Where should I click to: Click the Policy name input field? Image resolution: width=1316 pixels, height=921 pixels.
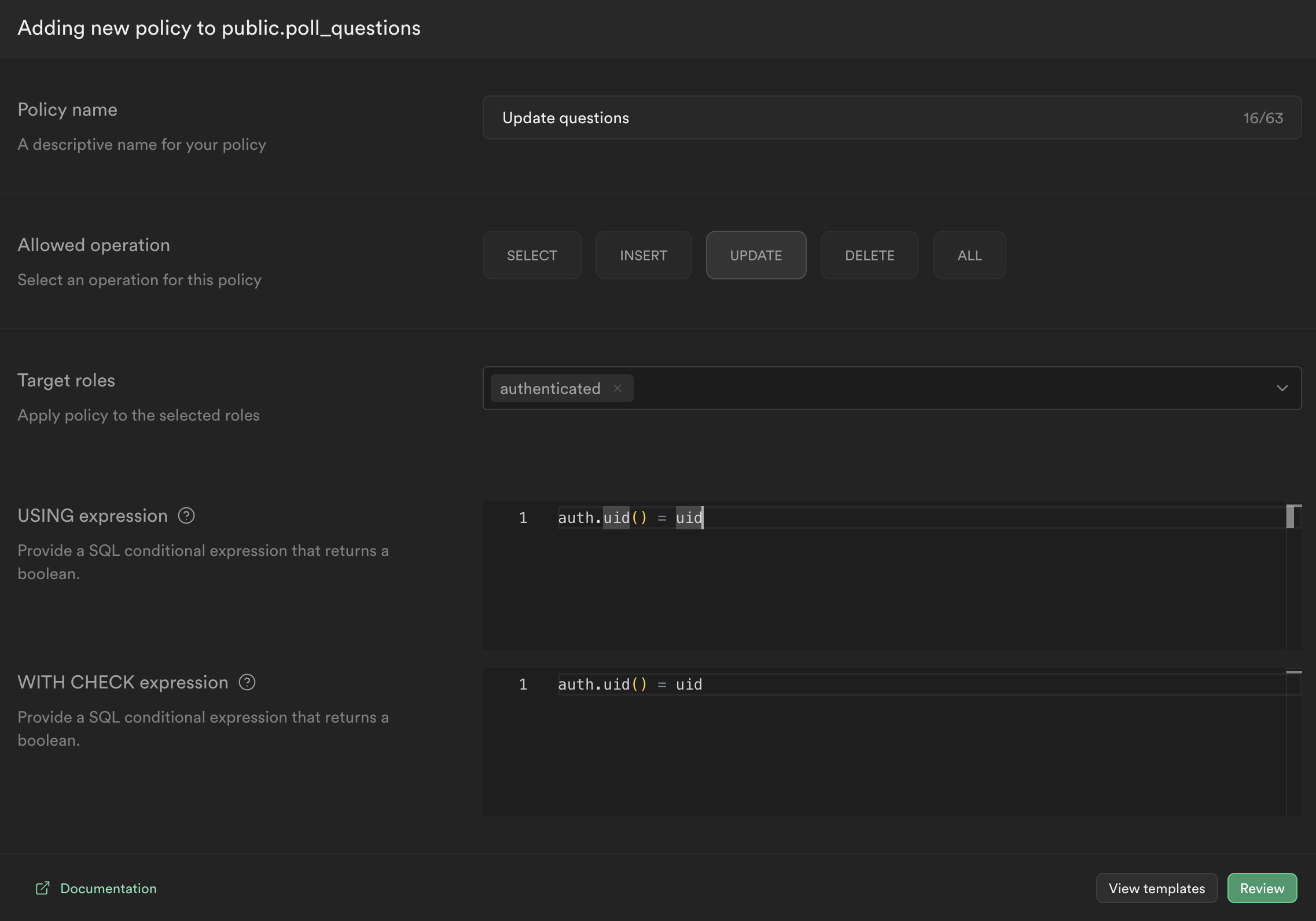pos(810,117)
